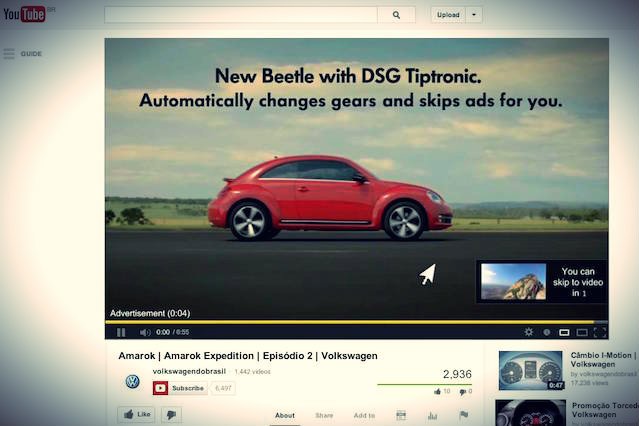Toggle full screen mode
This screenshot has height=426, width=639.
(599, 332)
